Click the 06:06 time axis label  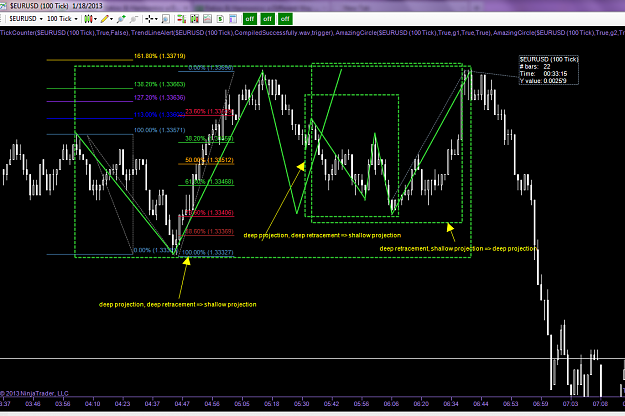pos(391,404)
